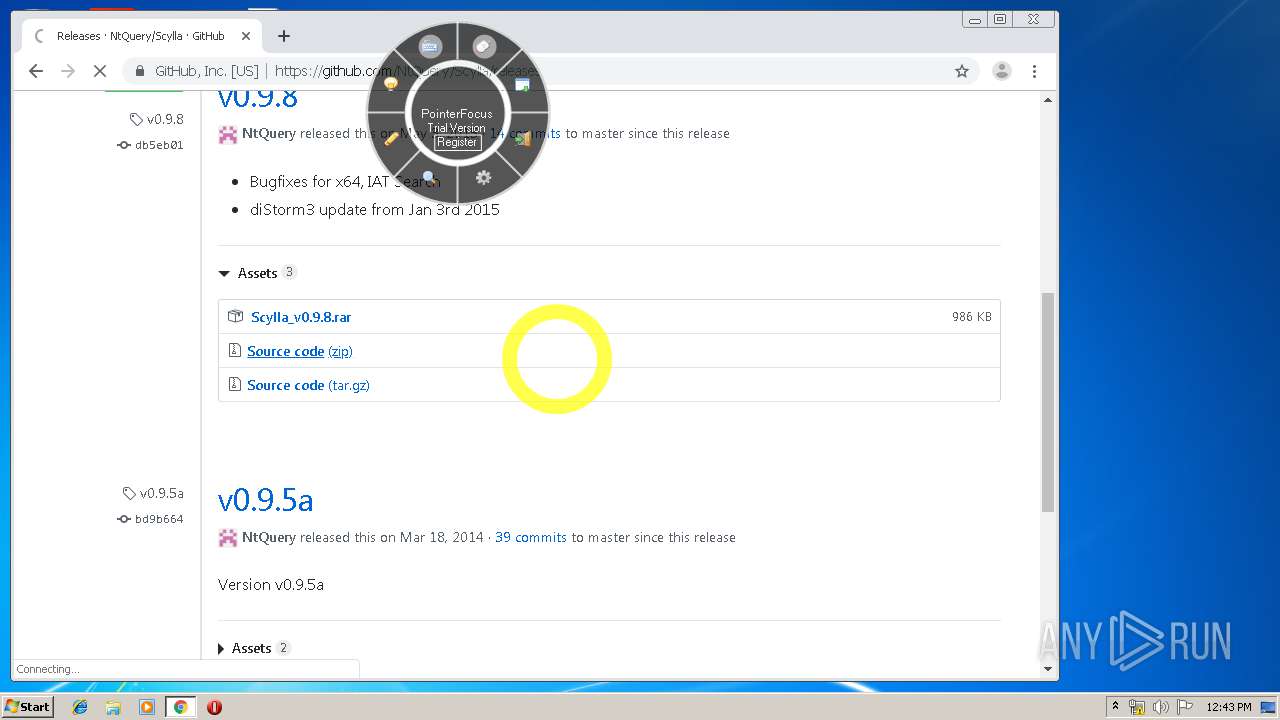
Task: Select the PointerFocus on-screen pen tool
Action: coord(391,138)
